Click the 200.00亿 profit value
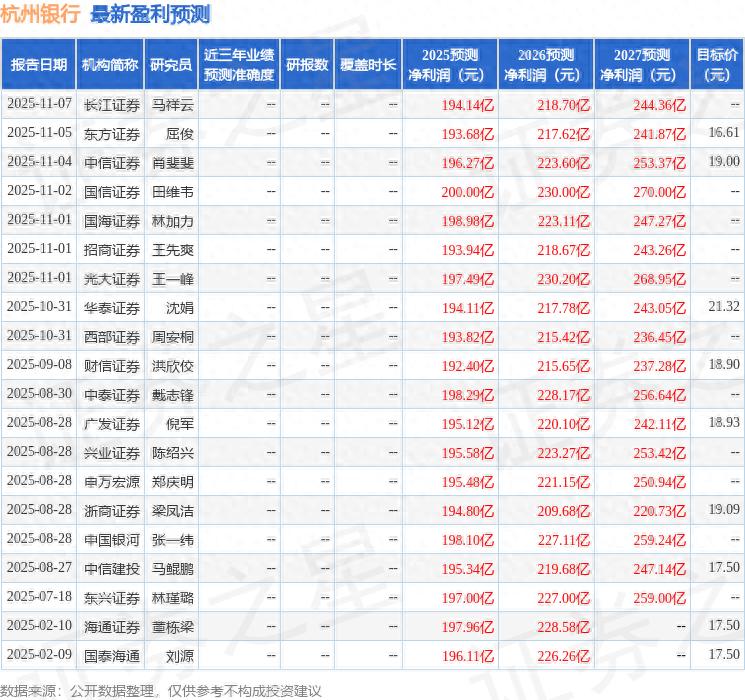745x700 pixels. pyautogui.click(x=468, y=192)
